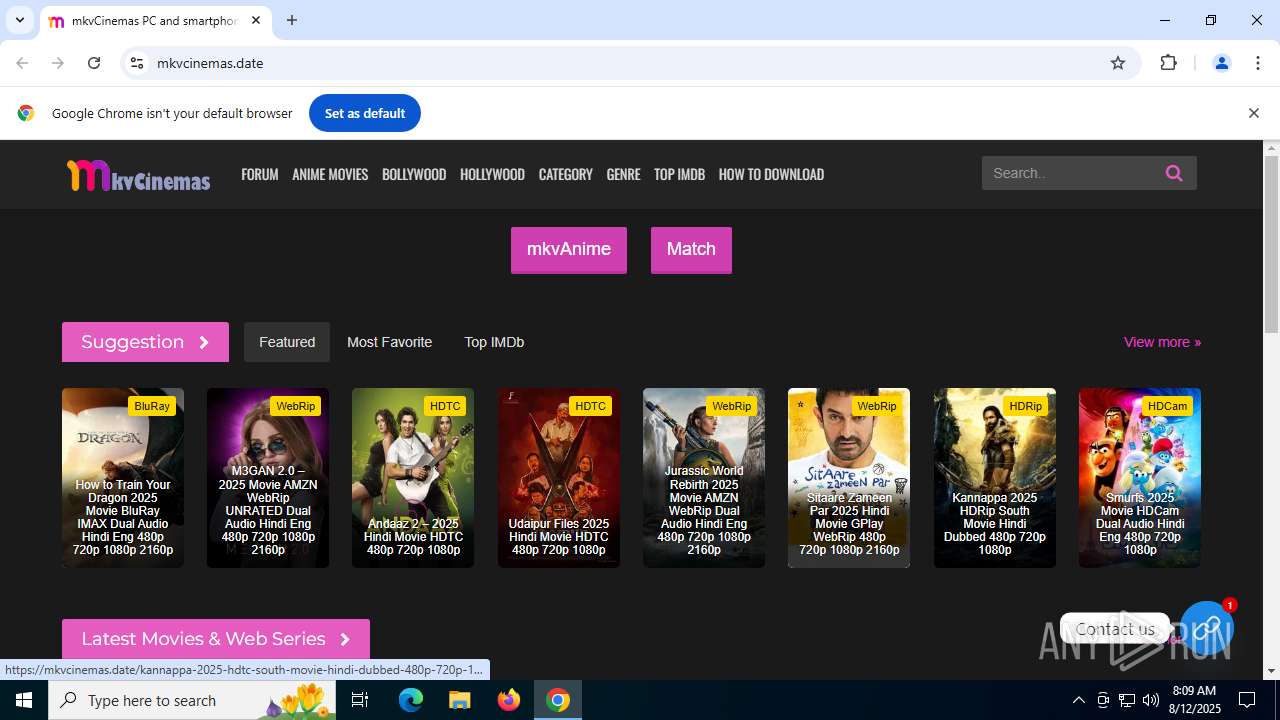1280x720 pixels.
Task: Launch Firefox from taskbar
Action: [509, 700]
